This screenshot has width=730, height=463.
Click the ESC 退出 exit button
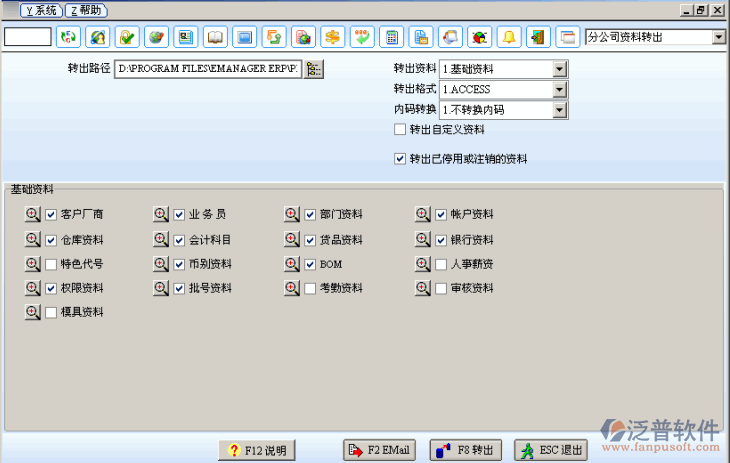click(x=551, y=450)
